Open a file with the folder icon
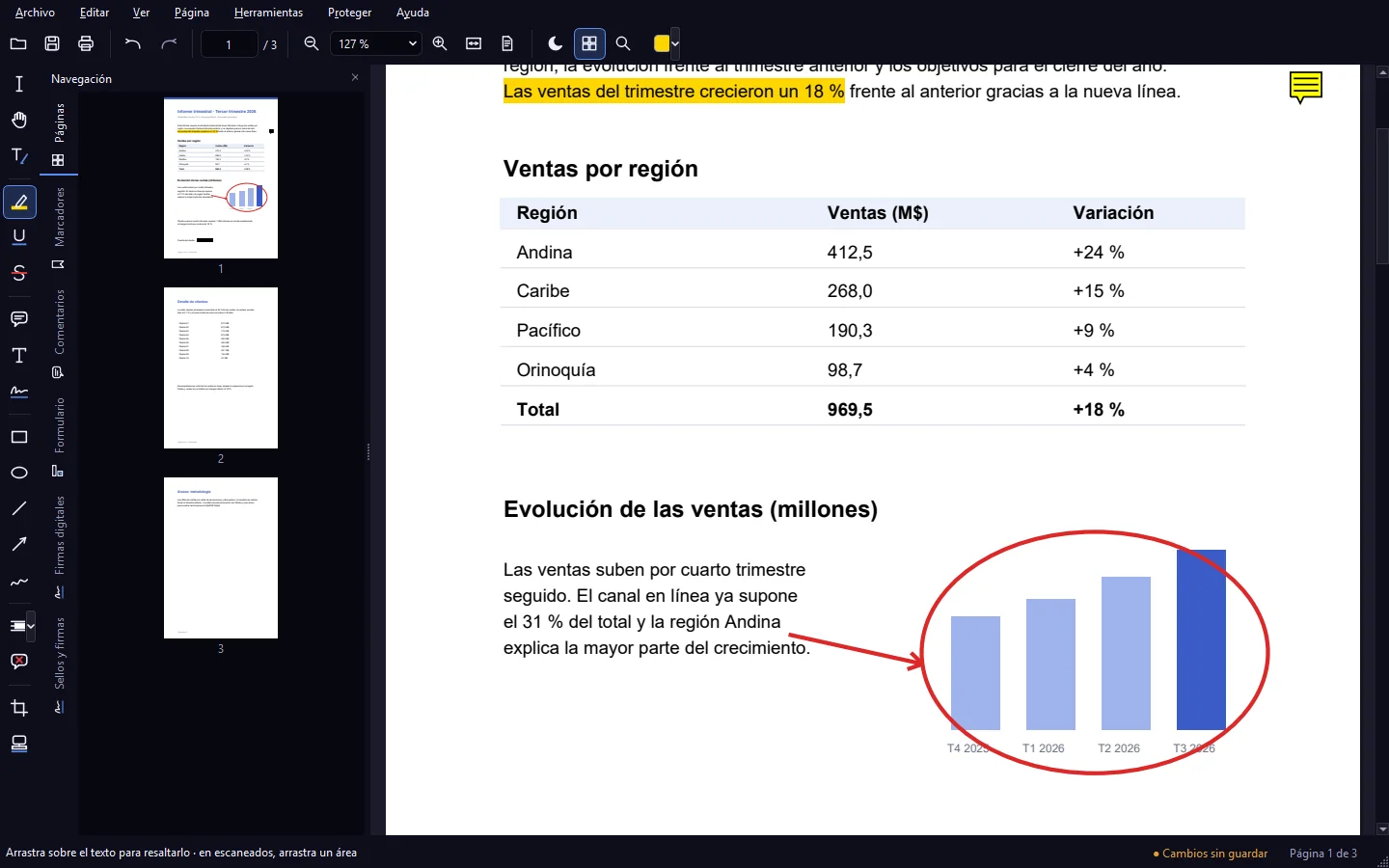This screenshot has width=1389, height=868. (18, 43)
